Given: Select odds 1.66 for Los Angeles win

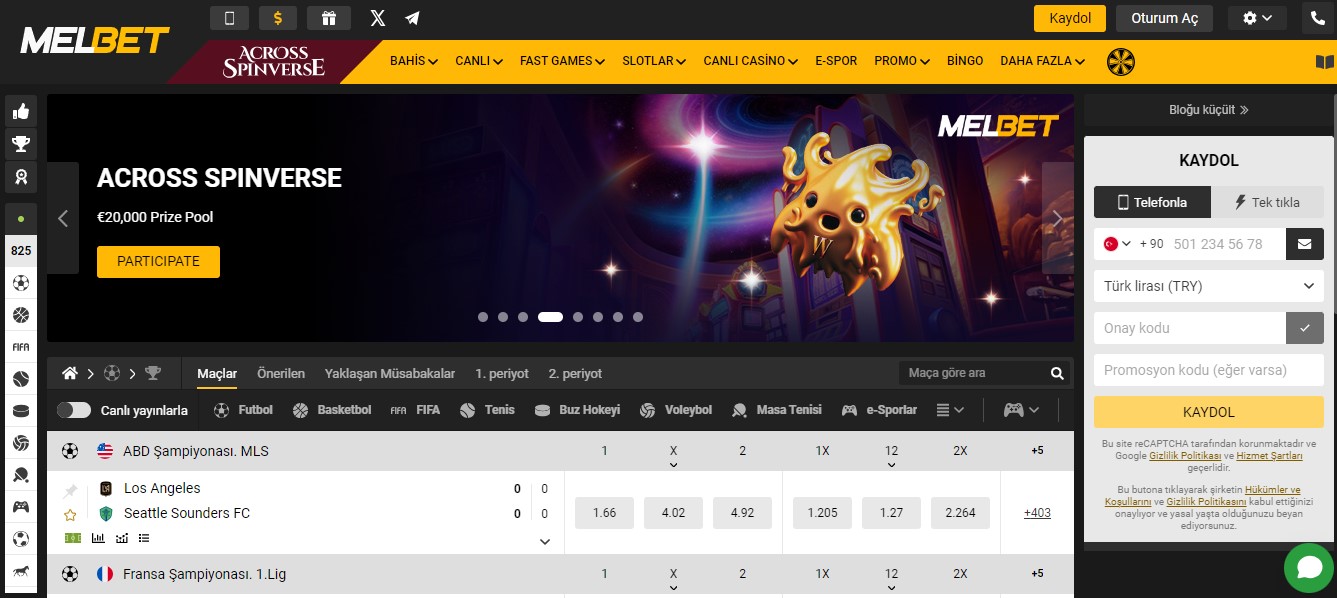Looking at the screenshot, I should (604, 513).
